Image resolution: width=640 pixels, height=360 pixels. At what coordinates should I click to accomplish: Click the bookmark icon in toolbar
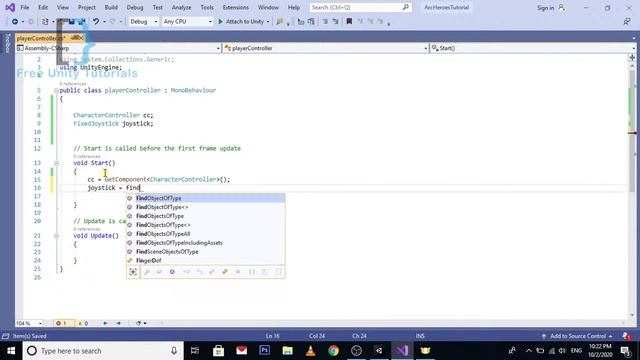(349, 22)
